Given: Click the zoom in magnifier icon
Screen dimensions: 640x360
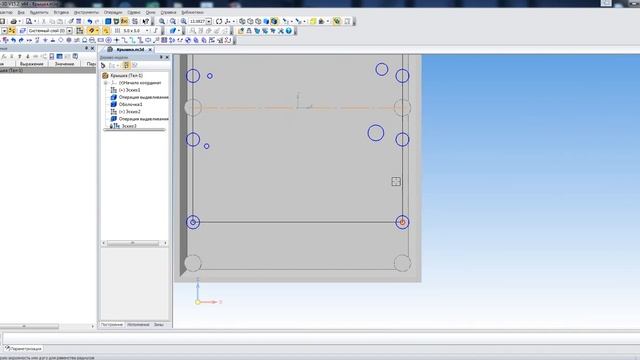Looking at the screenshot, I should [x=162, y=21].
